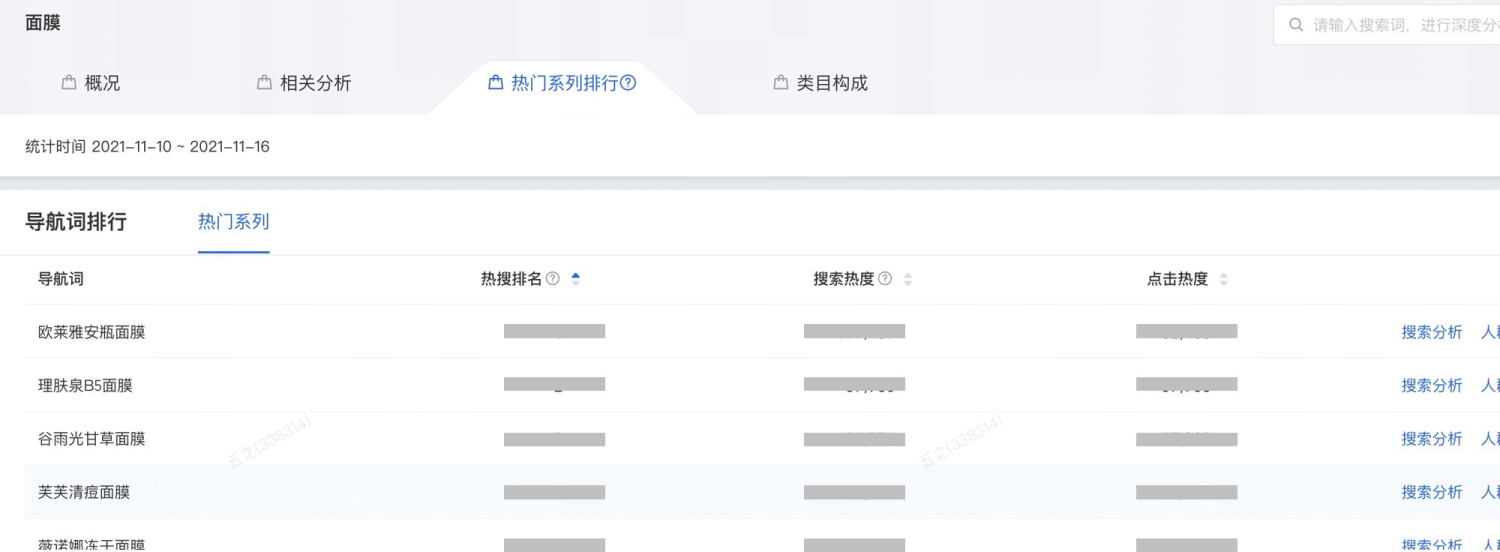Open 搜索分析 for 谷雨光甘草面膜
Image resolution: width=1500 pixels, height=552 pixels.
point(1432,439)
